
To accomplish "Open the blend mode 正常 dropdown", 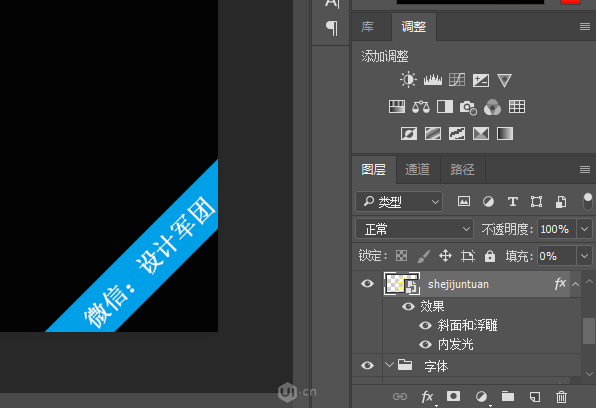I will 415,229.
